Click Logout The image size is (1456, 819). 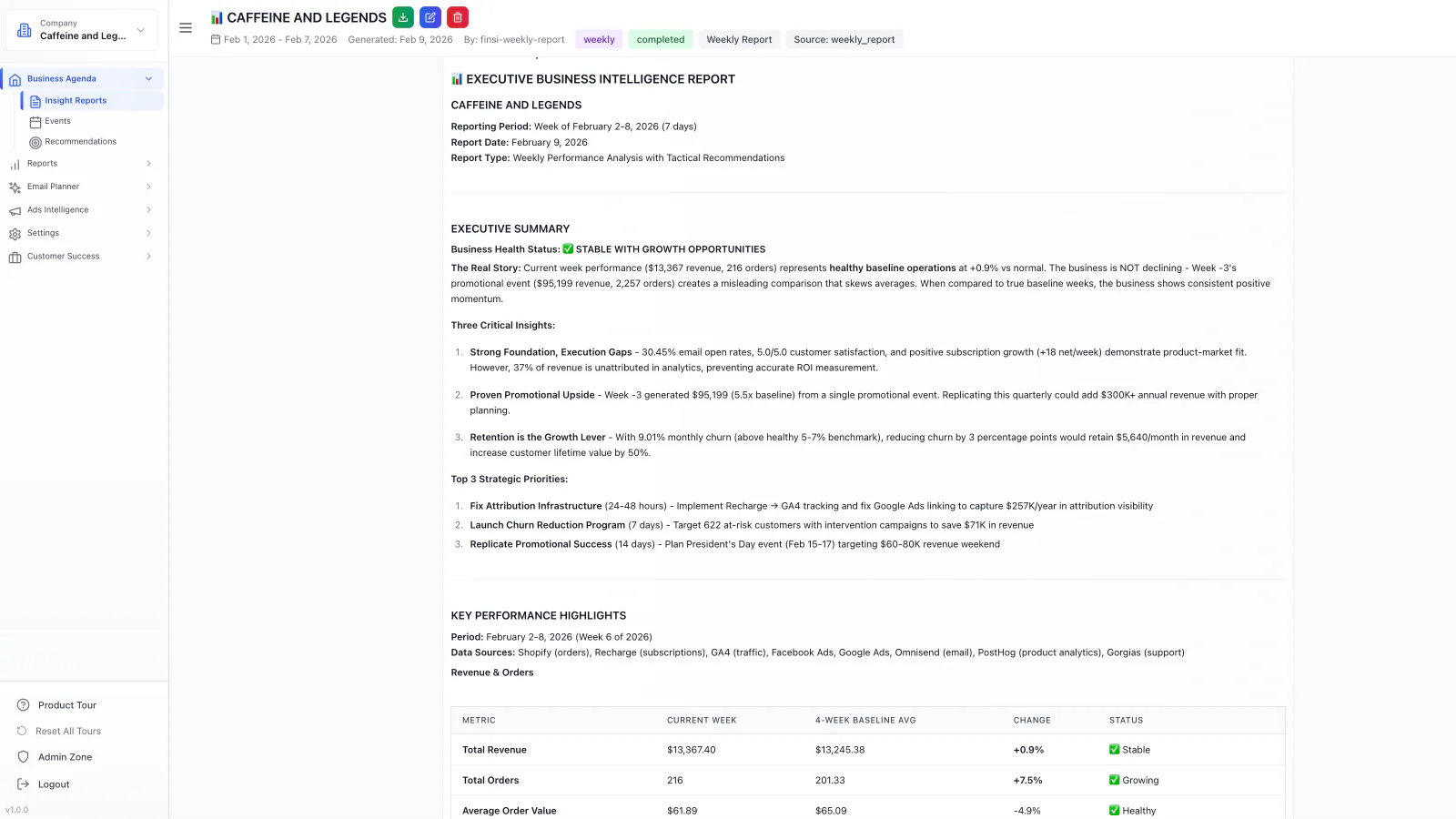pos(54,784)
